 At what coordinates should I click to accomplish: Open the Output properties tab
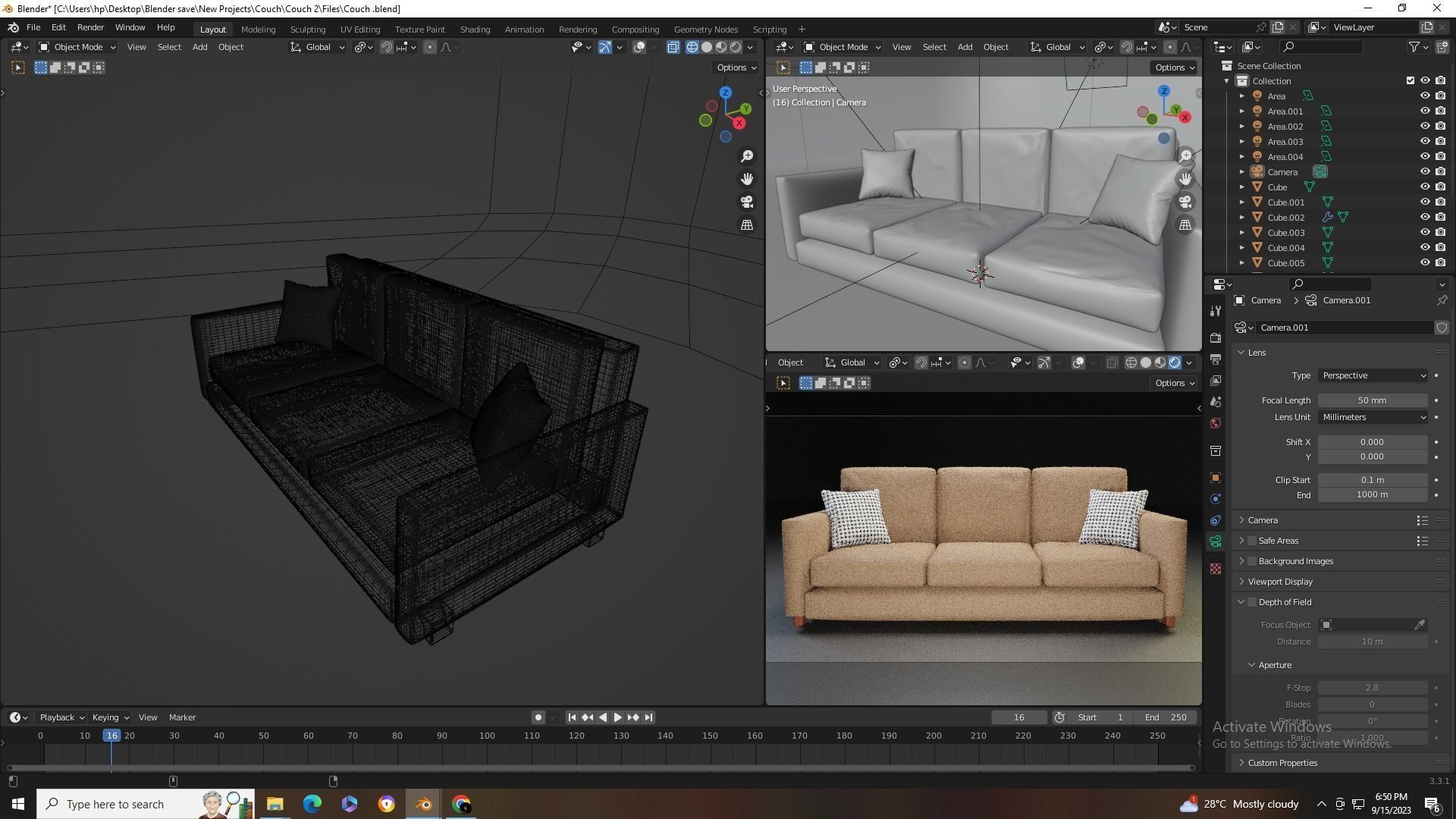pyautogui.click(x=1216, y=359)
